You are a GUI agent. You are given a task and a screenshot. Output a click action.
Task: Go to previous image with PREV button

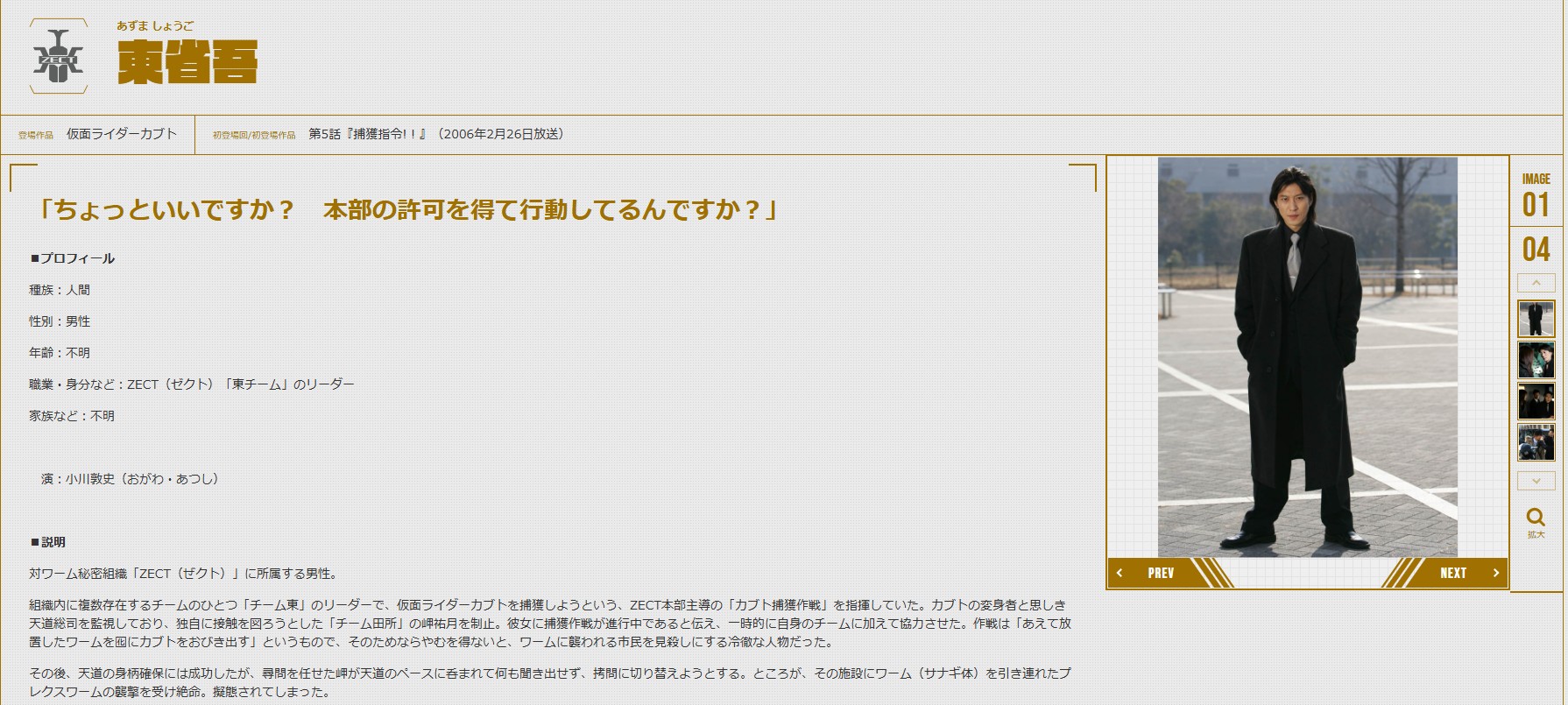click(1170, 573)
